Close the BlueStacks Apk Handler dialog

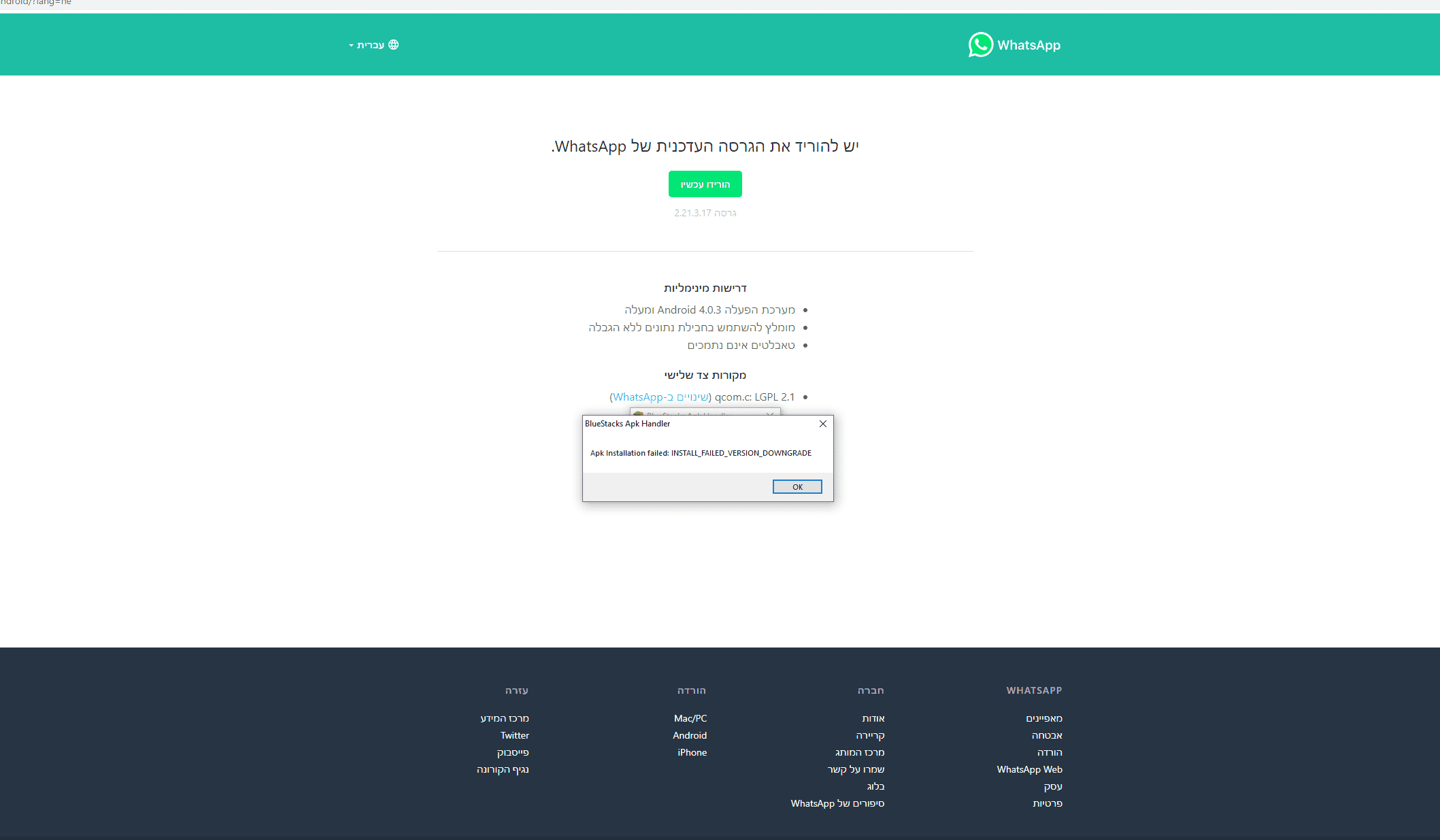coord(822,424)
